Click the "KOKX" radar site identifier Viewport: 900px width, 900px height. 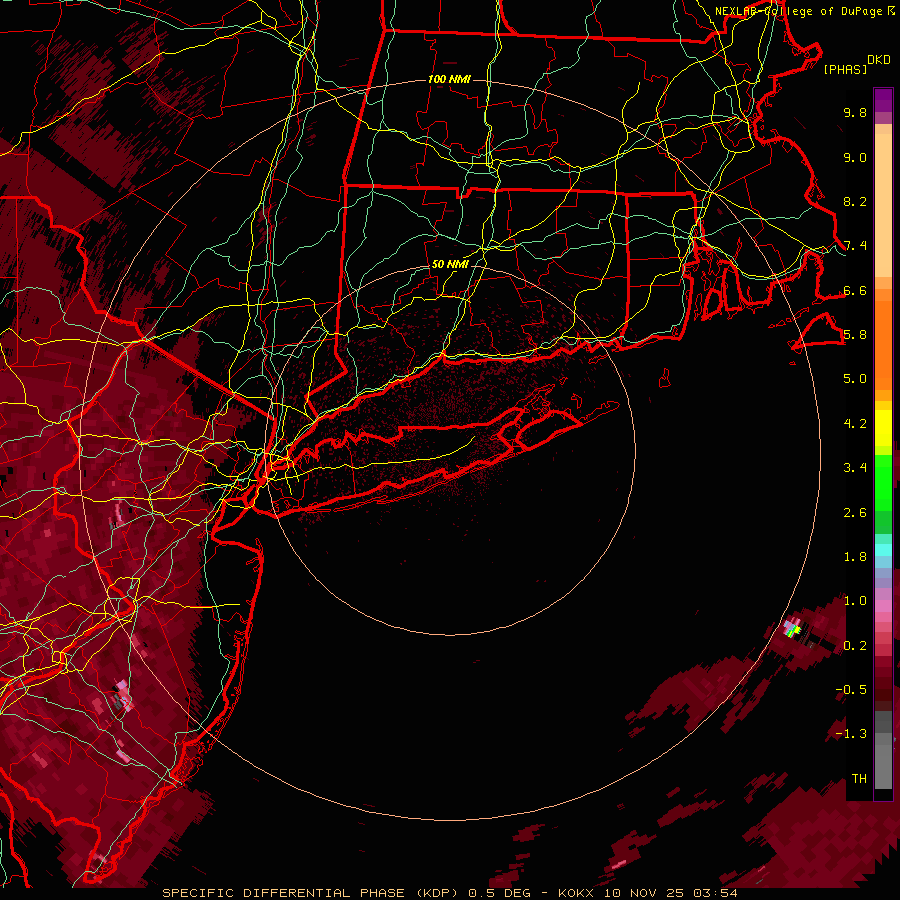click(576, 893)
